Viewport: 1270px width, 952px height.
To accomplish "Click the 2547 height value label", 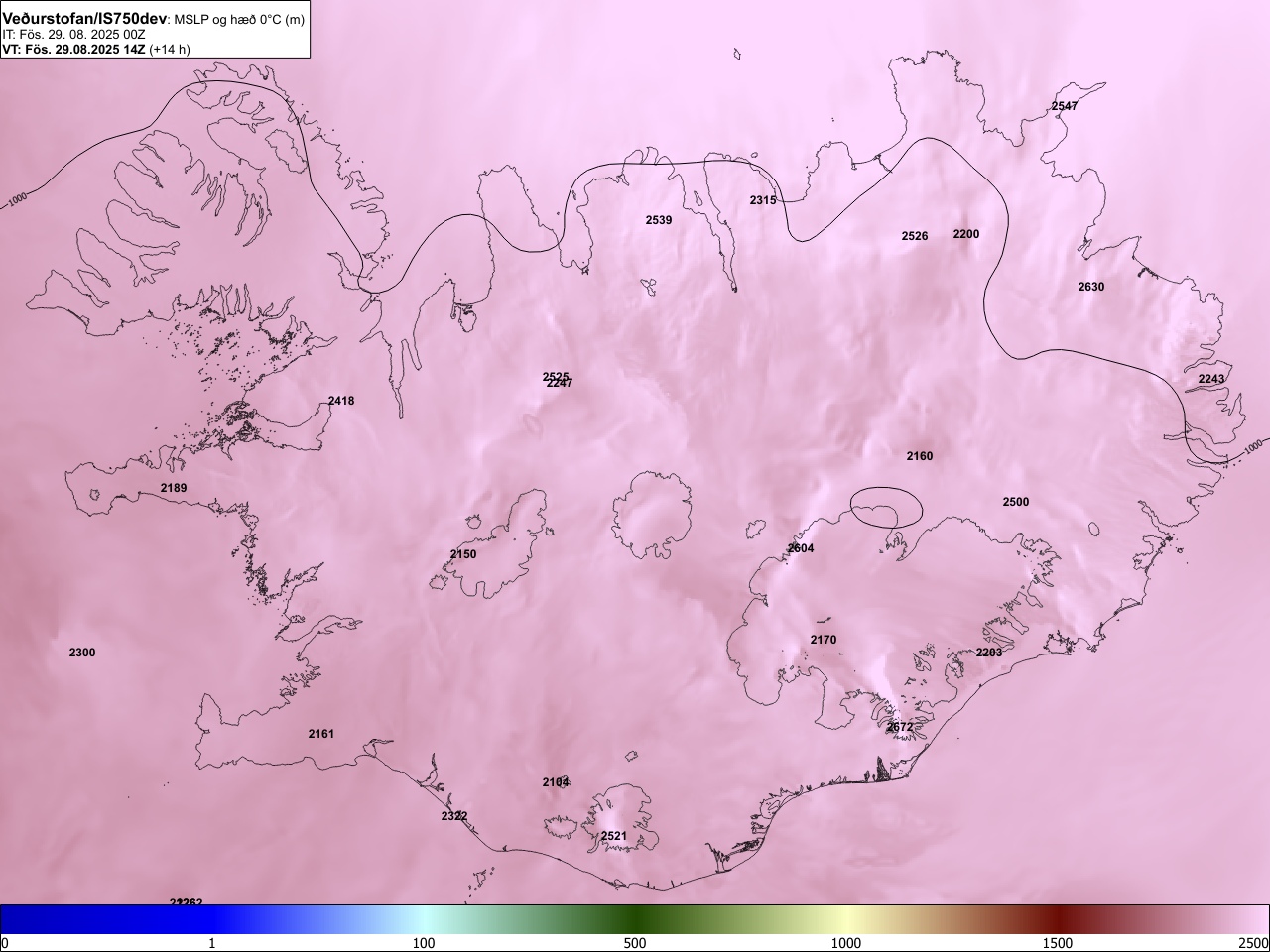I will [1065, 106].
